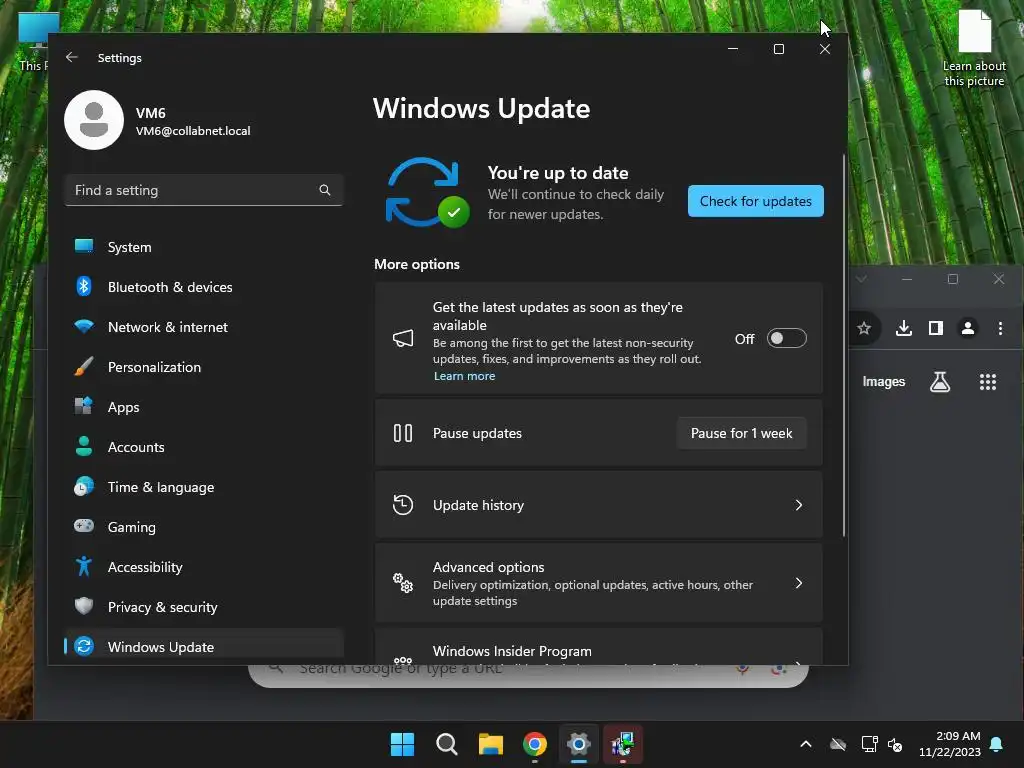Click the Privacy & security shield icon
Image resolution: width=1024 pixels, height=768 pixels.
click(x=84, y=606)
